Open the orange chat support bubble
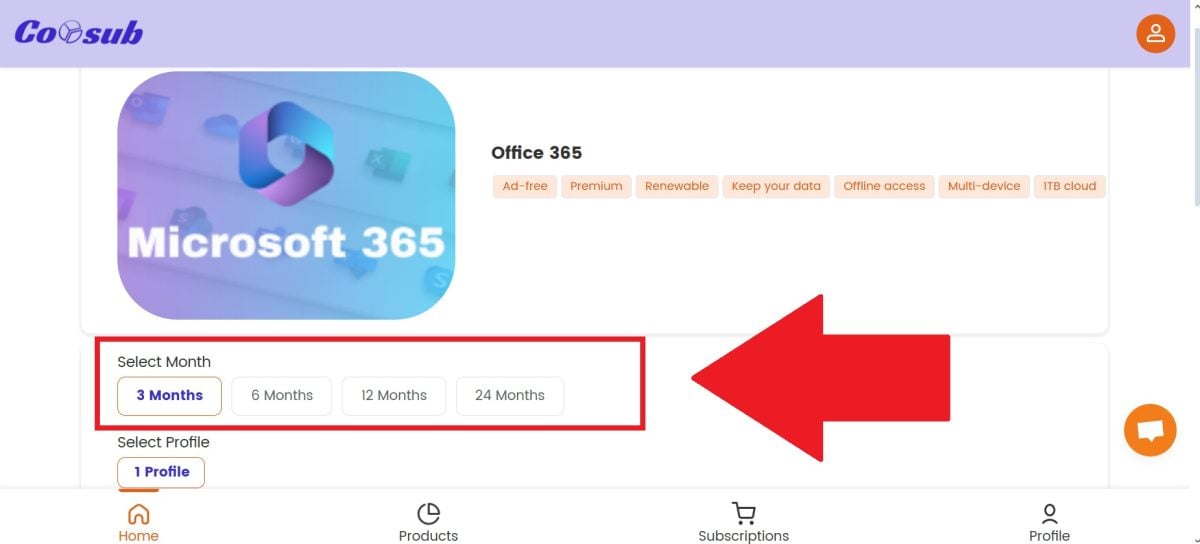1200x544 pixels. pyautogui.click(x=1150, y=430)
